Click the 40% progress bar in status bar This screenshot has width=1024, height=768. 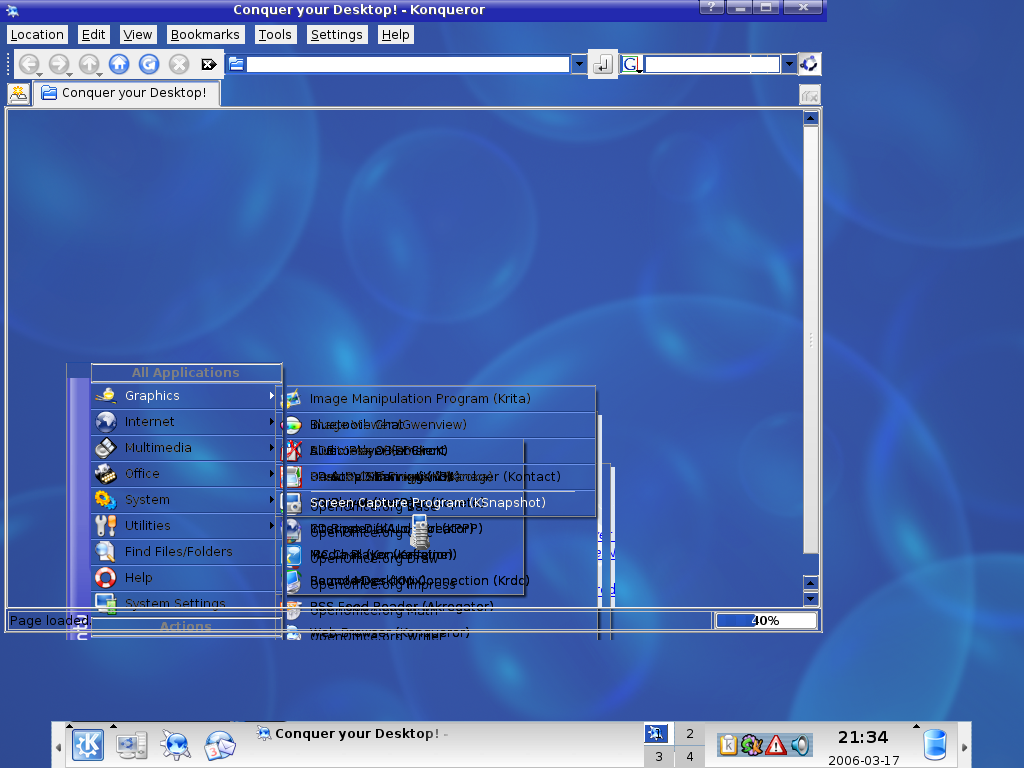click(766, 620)
